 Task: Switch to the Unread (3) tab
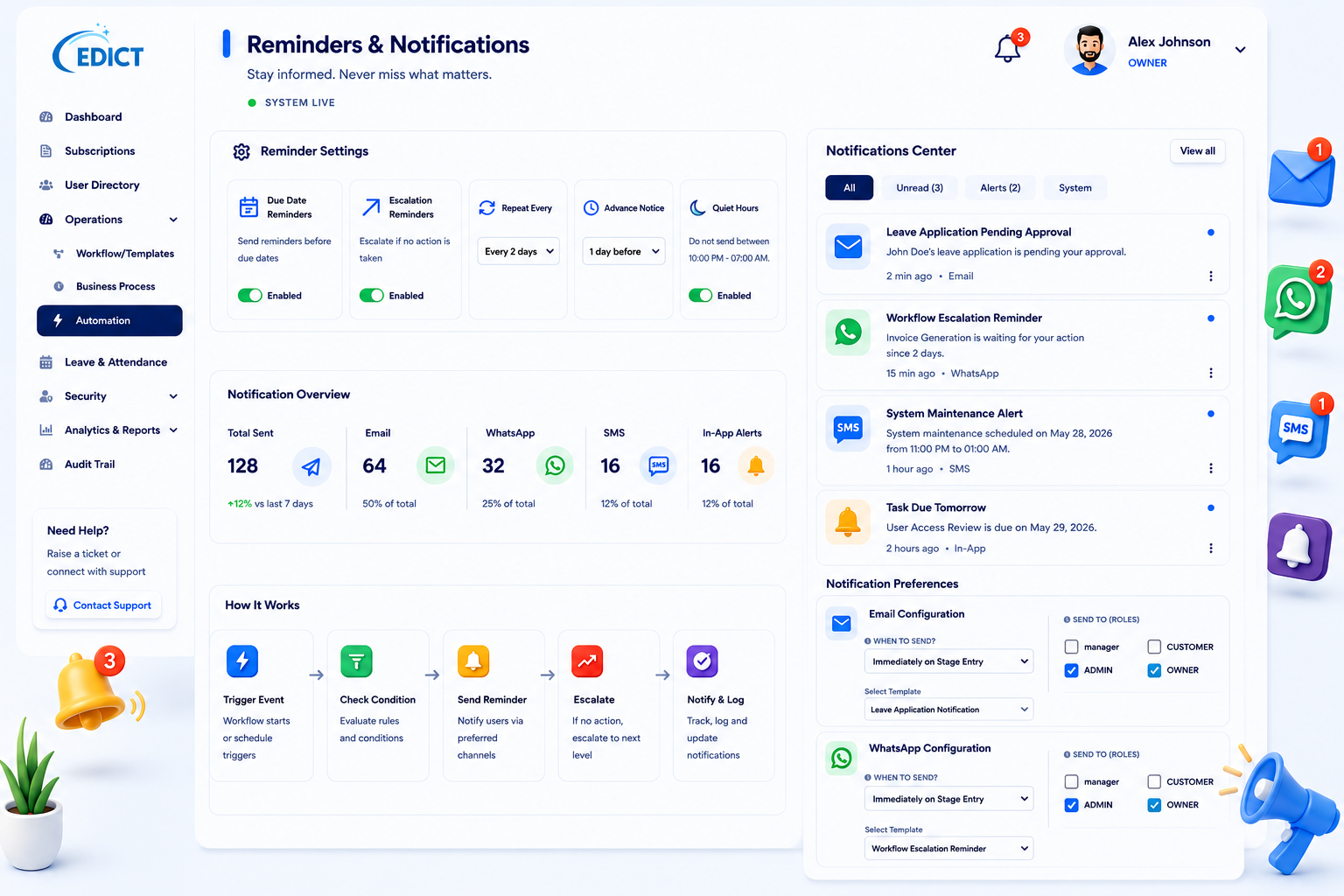click(x=920, y=188)
